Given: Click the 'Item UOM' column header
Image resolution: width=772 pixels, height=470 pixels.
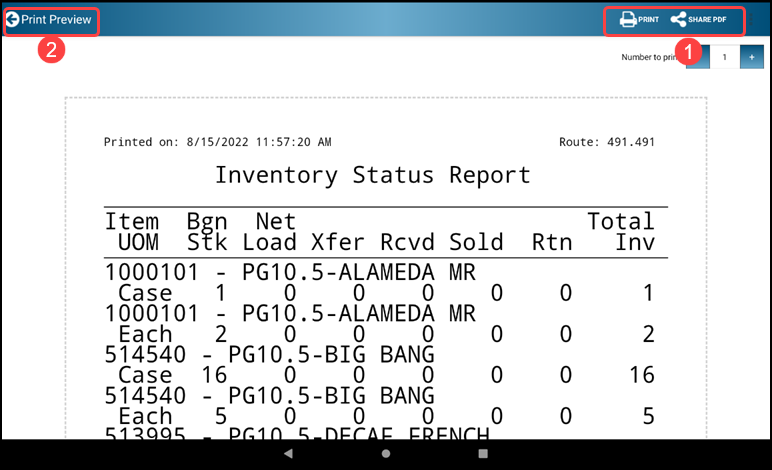Looking at the screenshot, I should [x=132, y=232].
